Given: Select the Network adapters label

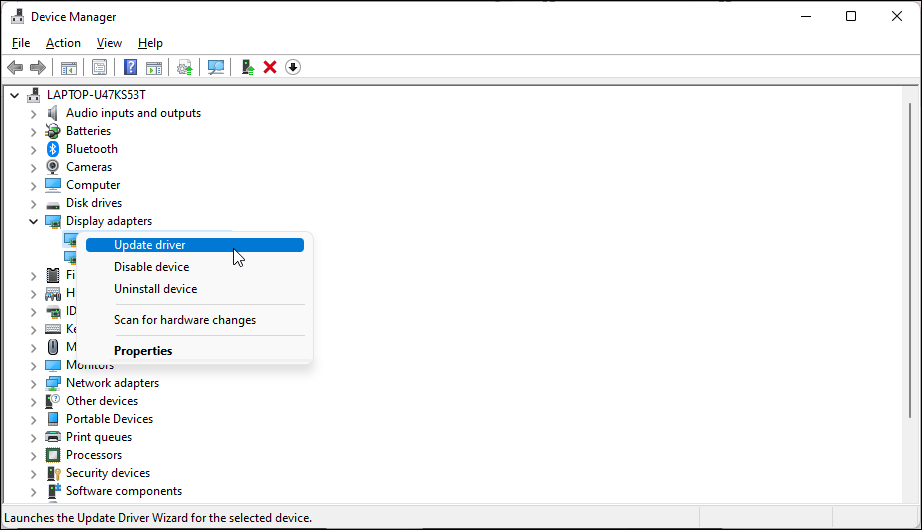Looking at the screenshot, I should coord(112,383).
